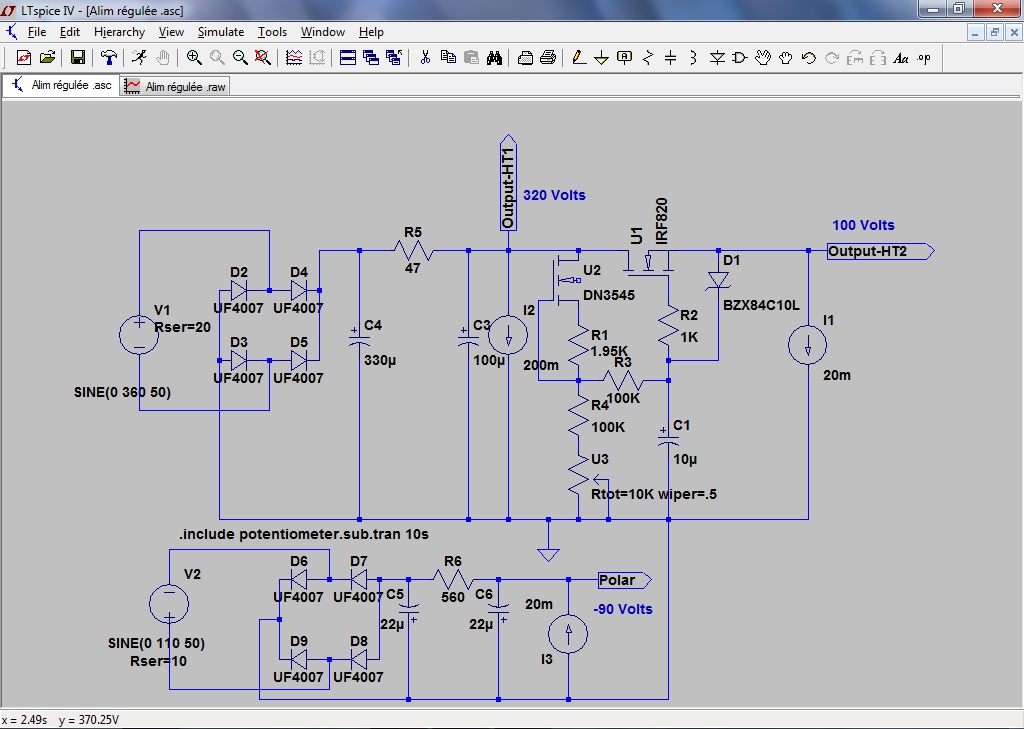
Task: Select the Inductor placement tool
Action: coord(694,58)
